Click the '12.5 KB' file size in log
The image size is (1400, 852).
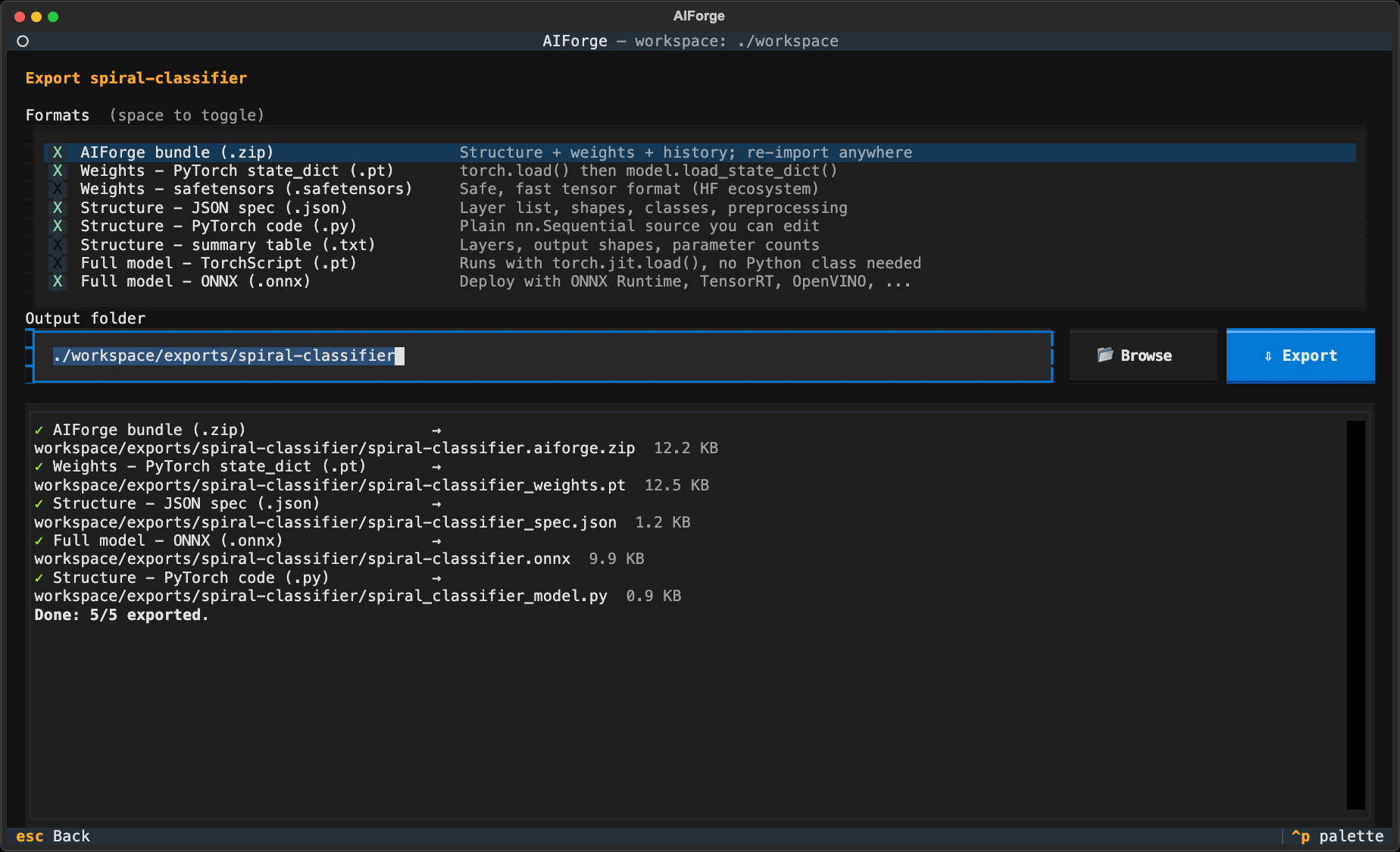click(x=677, y=485)
